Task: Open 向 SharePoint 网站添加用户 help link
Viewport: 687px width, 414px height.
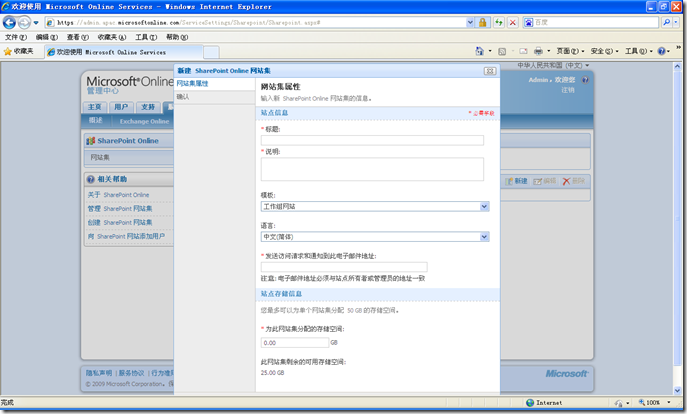Action: tap(126, 236)
